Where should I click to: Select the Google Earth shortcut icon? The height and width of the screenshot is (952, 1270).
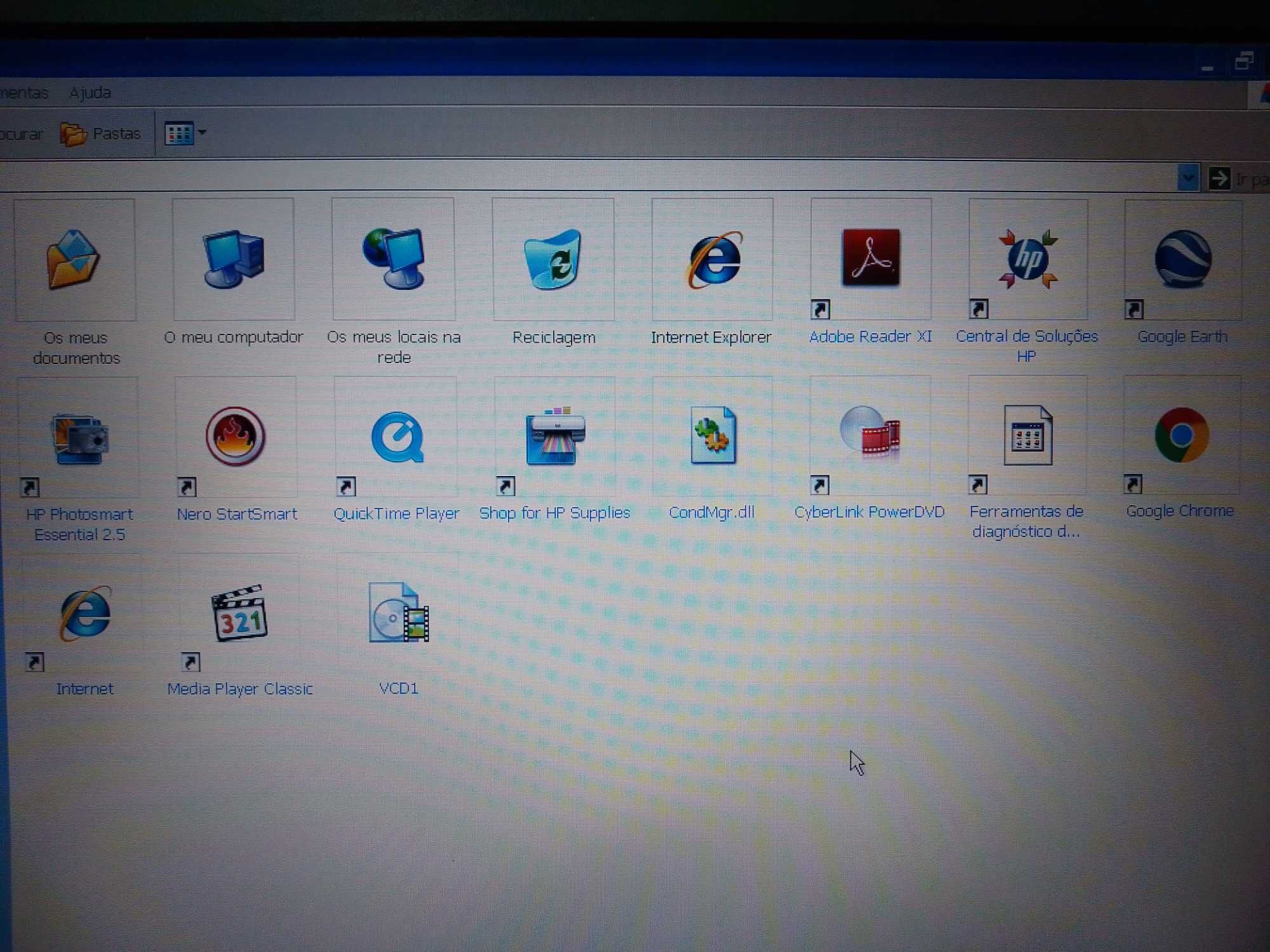[1183, 259]
